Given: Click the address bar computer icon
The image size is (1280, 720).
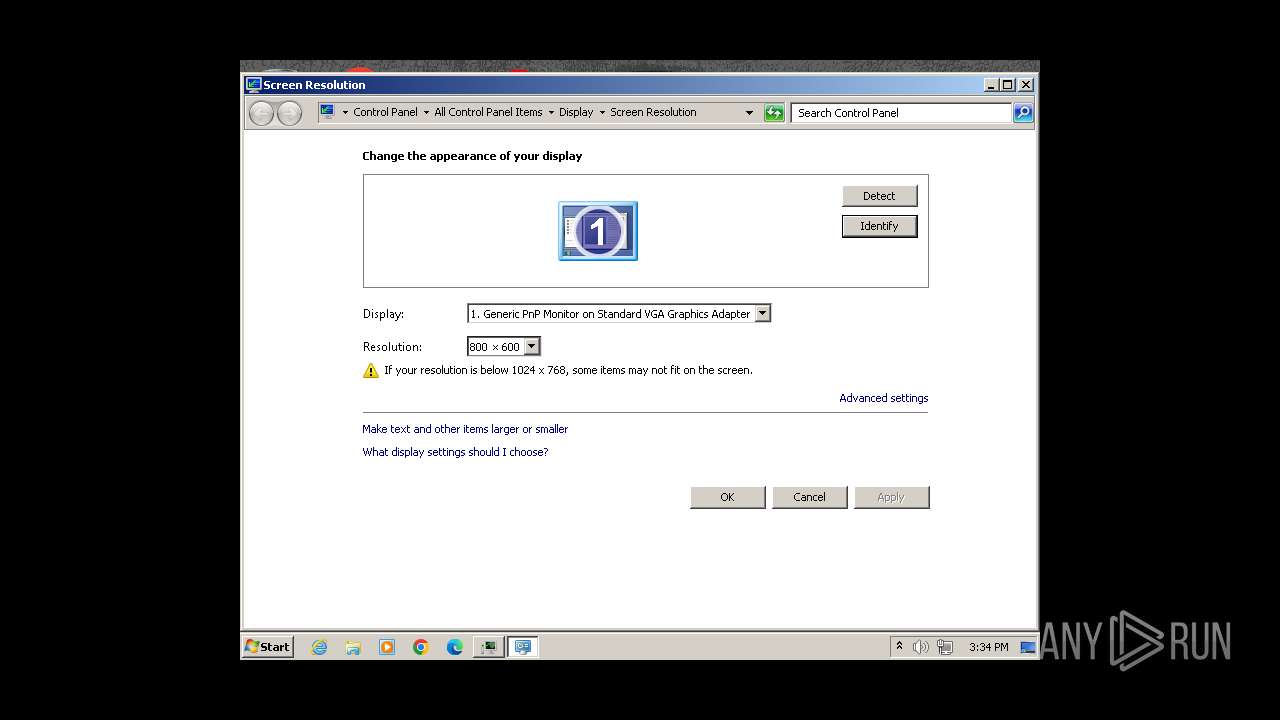Looking at the screenshot, I should [x=327, y=112].
